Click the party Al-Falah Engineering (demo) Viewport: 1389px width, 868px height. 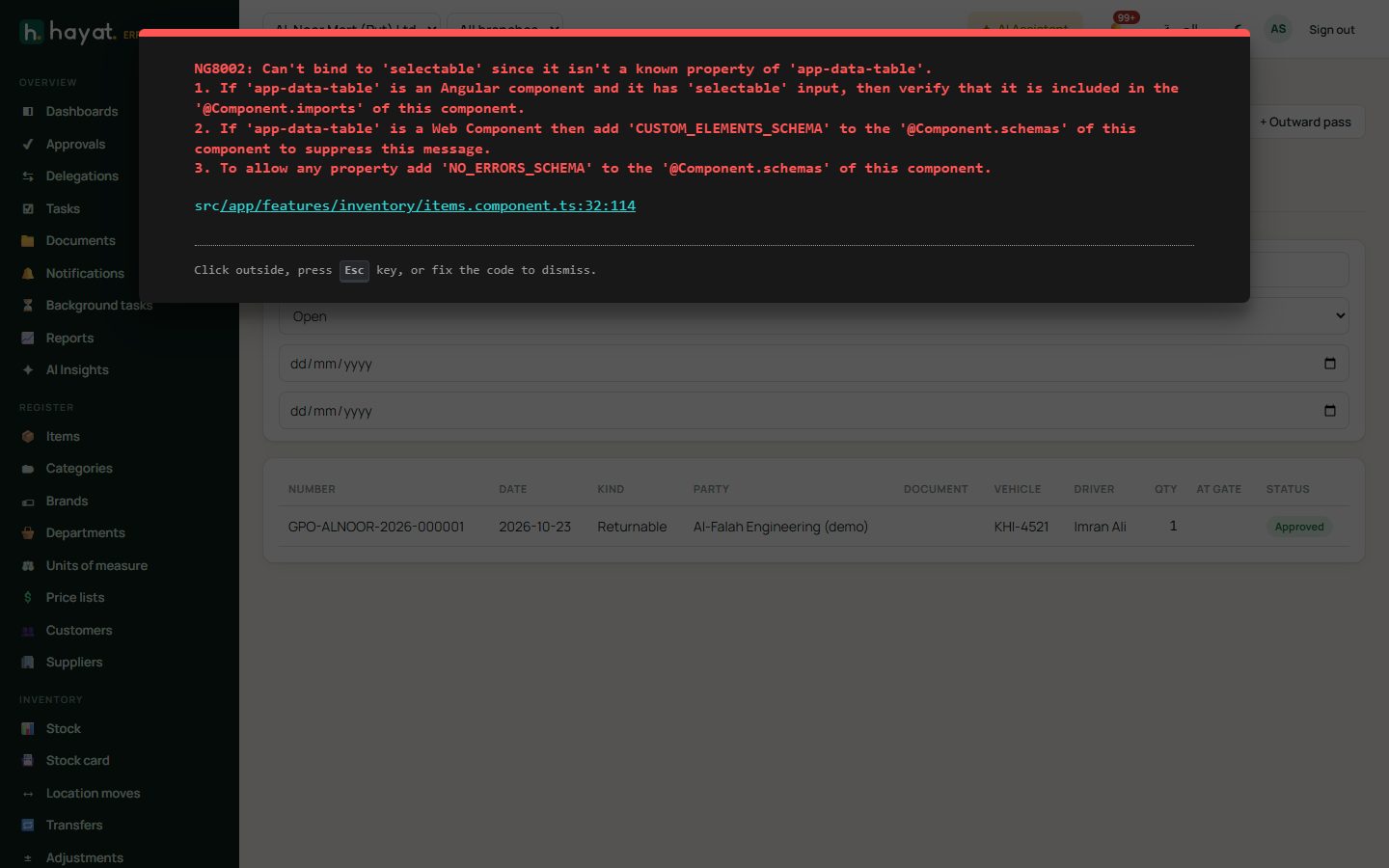pos(780,527)
